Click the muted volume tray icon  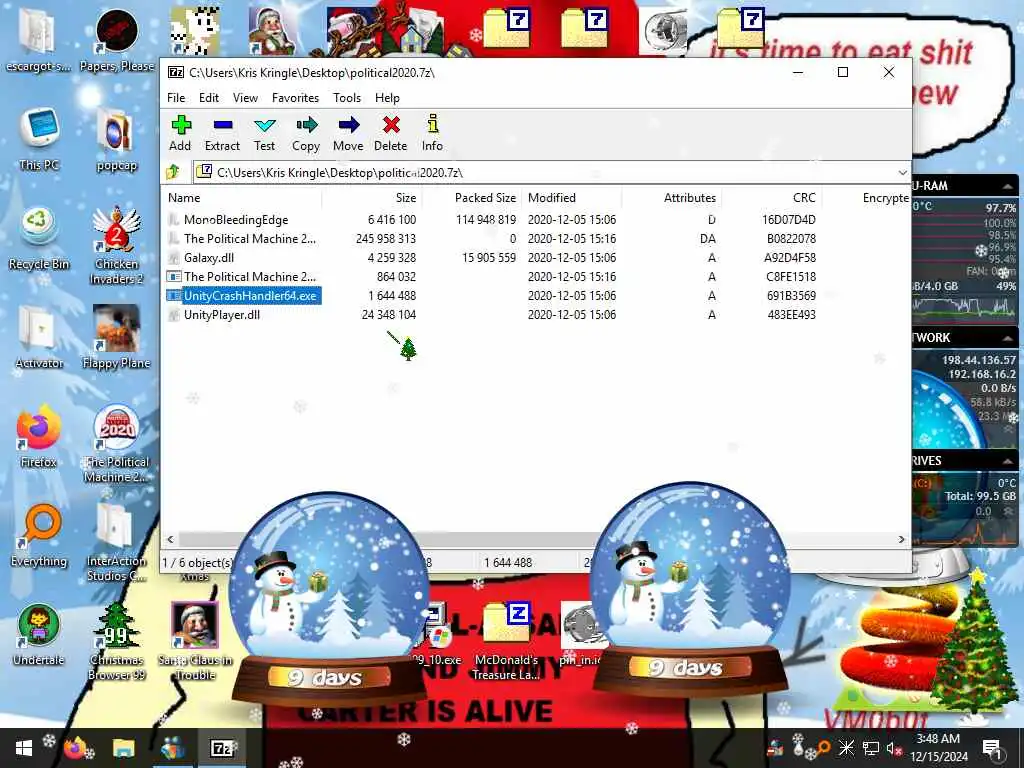pos(893,747)
